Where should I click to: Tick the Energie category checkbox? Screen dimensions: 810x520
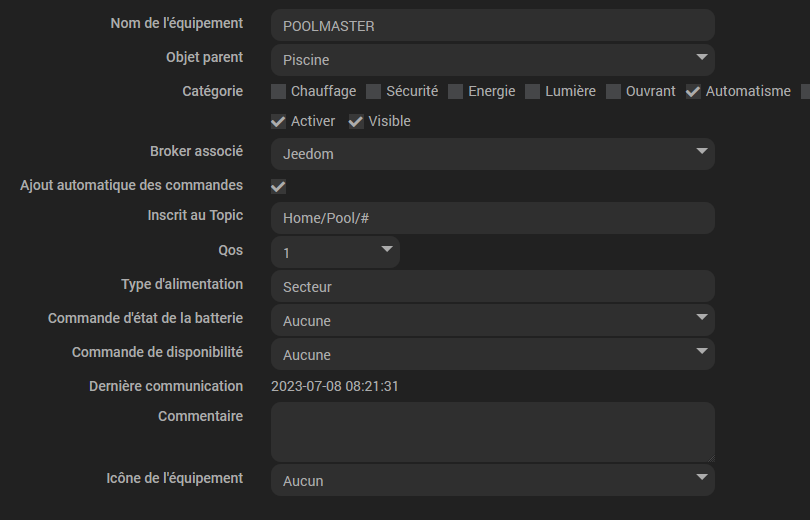click(x=455, y=92)
